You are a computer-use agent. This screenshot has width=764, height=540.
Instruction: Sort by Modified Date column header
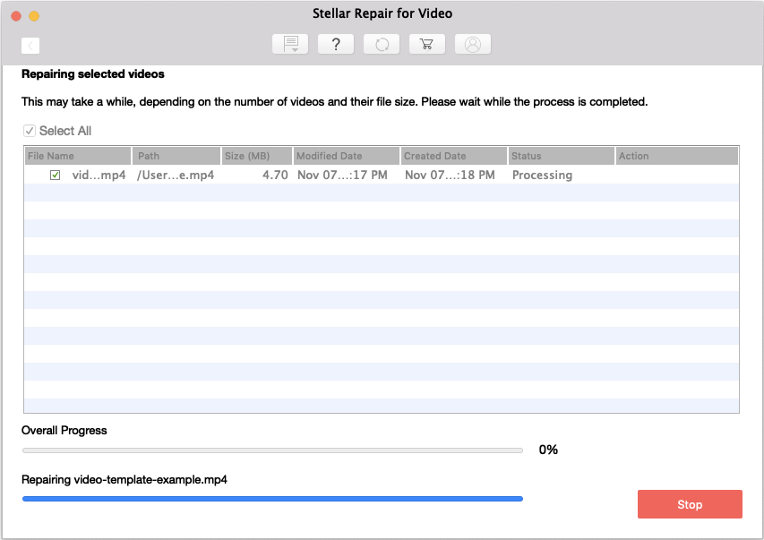pyautogui.click(x=346, y=156)
